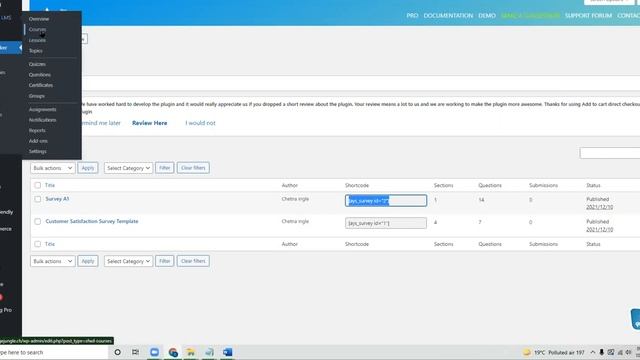The width and height of the screenshot is (640, 360).
Task: Toggle the select-all checkbox in table footer
Action: [x=38, y=244]
